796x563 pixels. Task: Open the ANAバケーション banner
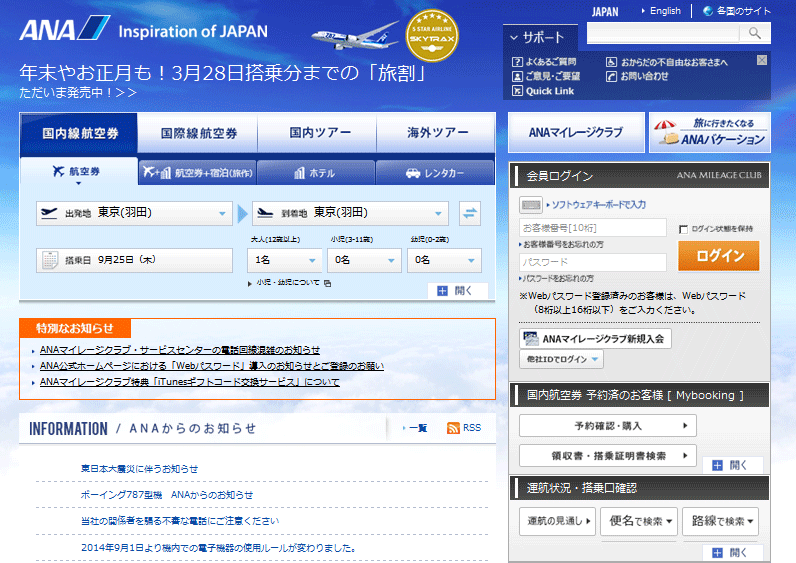click(x=710, y=133)
